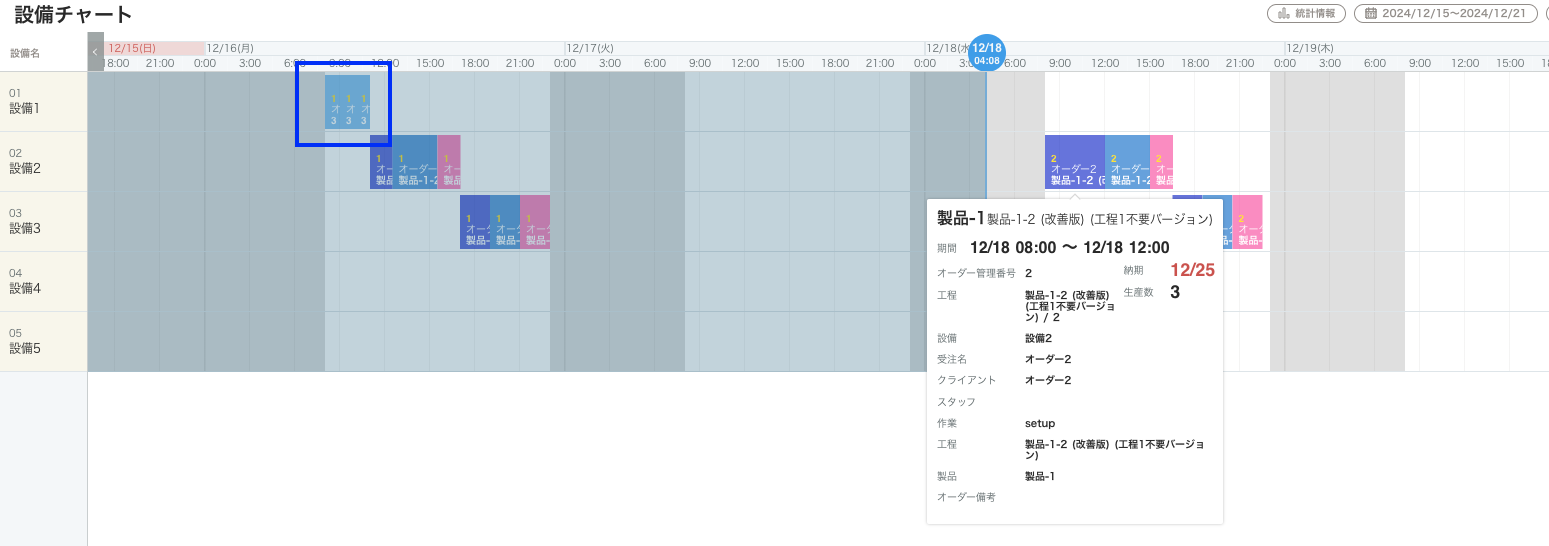Select order 1 light blue 製品-1-2 bar in 設備2 row

pyautogui.click(x=415, y=162)
